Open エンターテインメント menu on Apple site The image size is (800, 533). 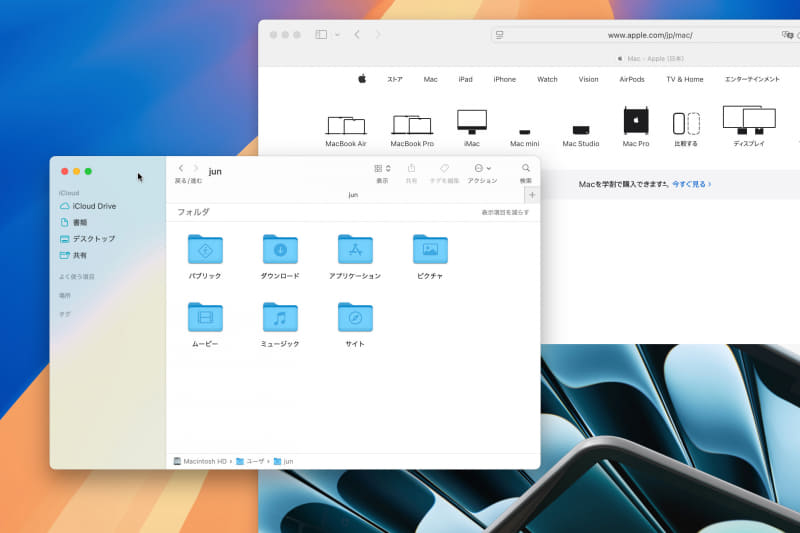(752, 79)
